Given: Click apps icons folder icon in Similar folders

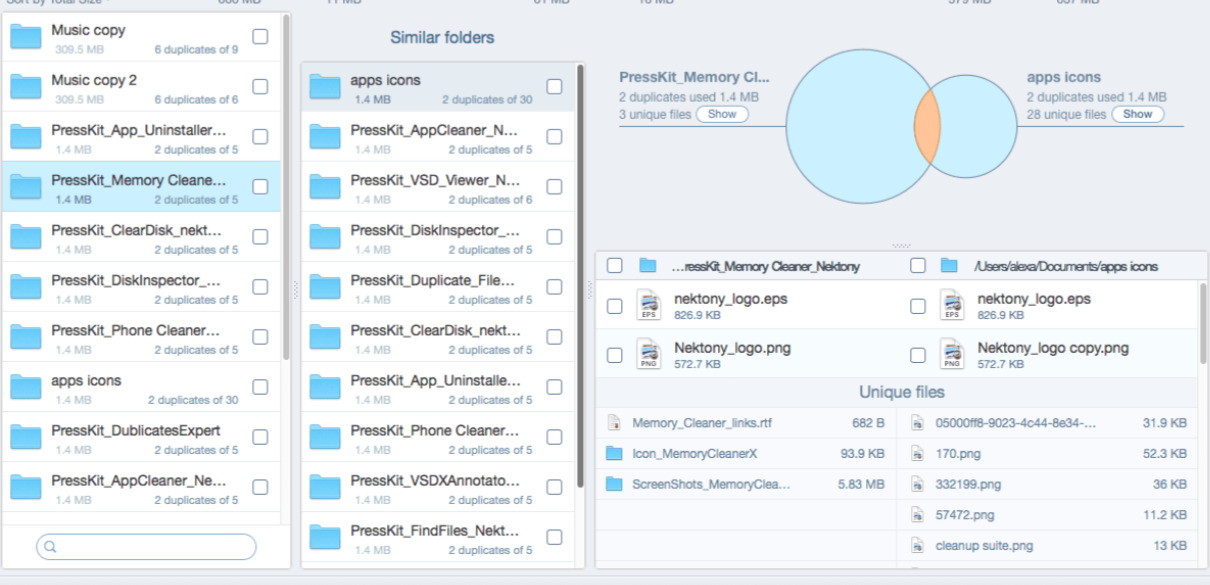Looking at the screenshot, I should 325,88.
